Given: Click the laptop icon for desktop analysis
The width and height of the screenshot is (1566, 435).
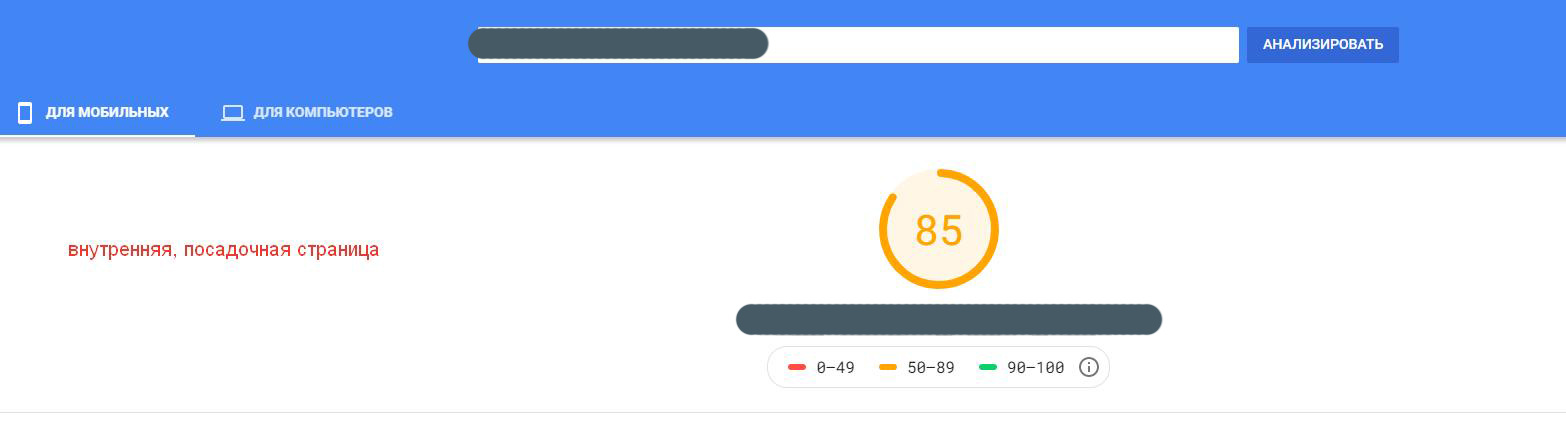Looking at the screenshot, I should coord(233,112).
